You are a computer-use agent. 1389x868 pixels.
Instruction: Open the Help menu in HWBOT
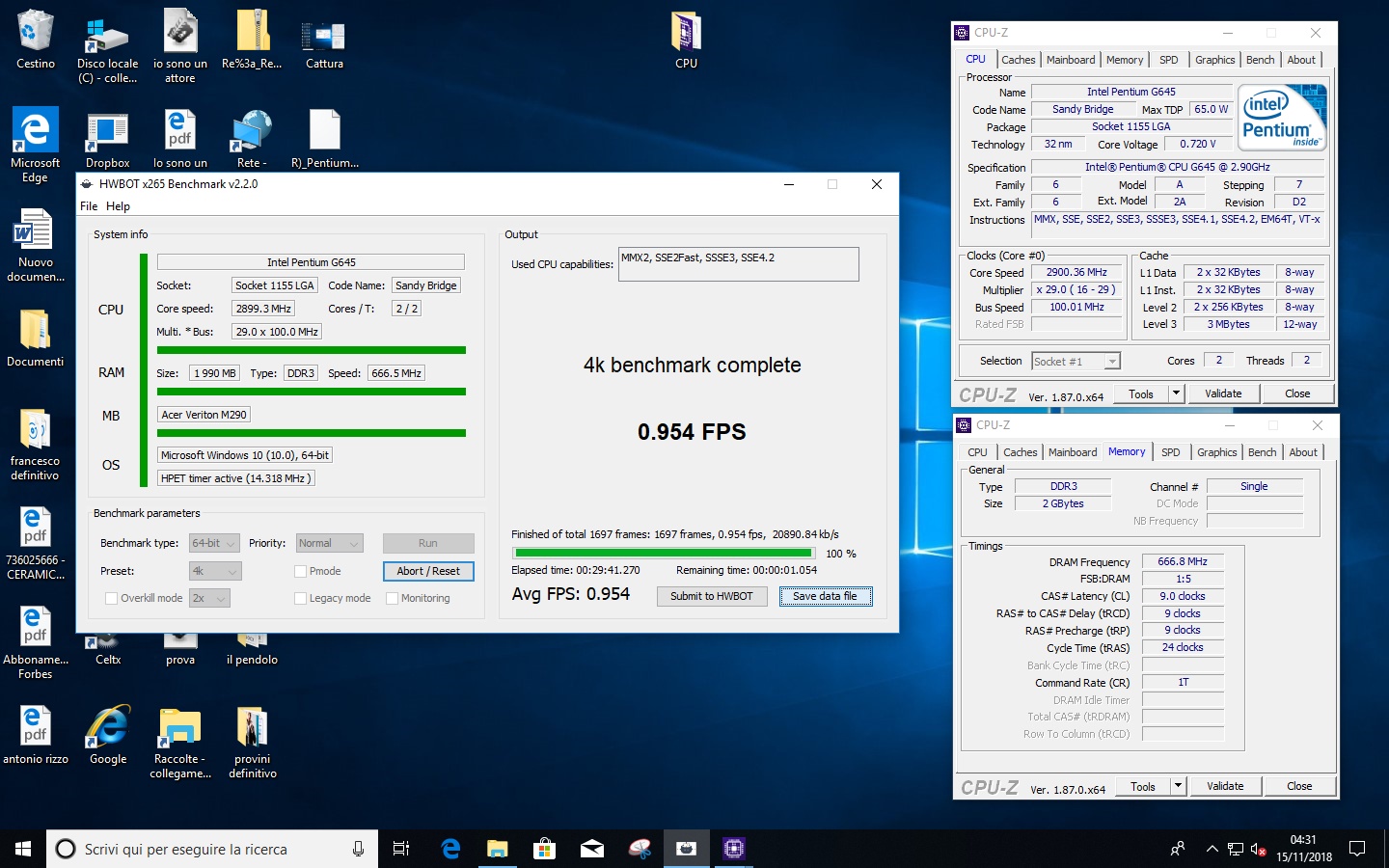(x=118, y=206)
